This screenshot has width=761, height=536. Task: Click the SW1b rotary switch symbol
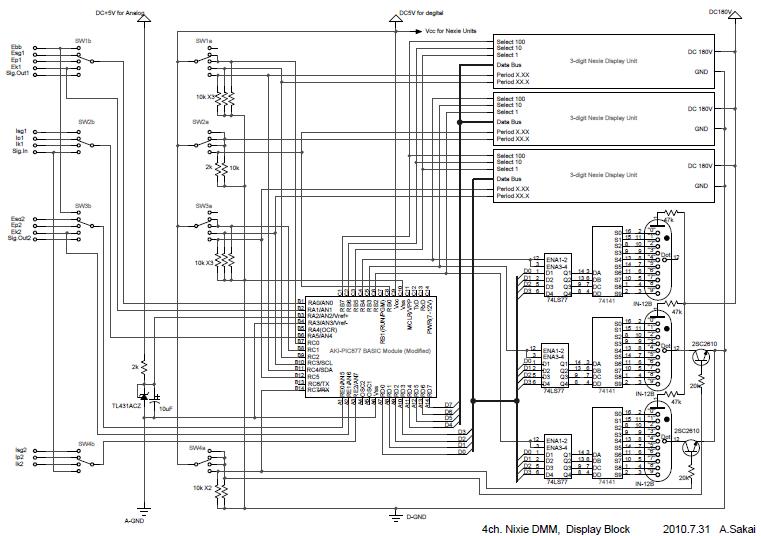86,62
